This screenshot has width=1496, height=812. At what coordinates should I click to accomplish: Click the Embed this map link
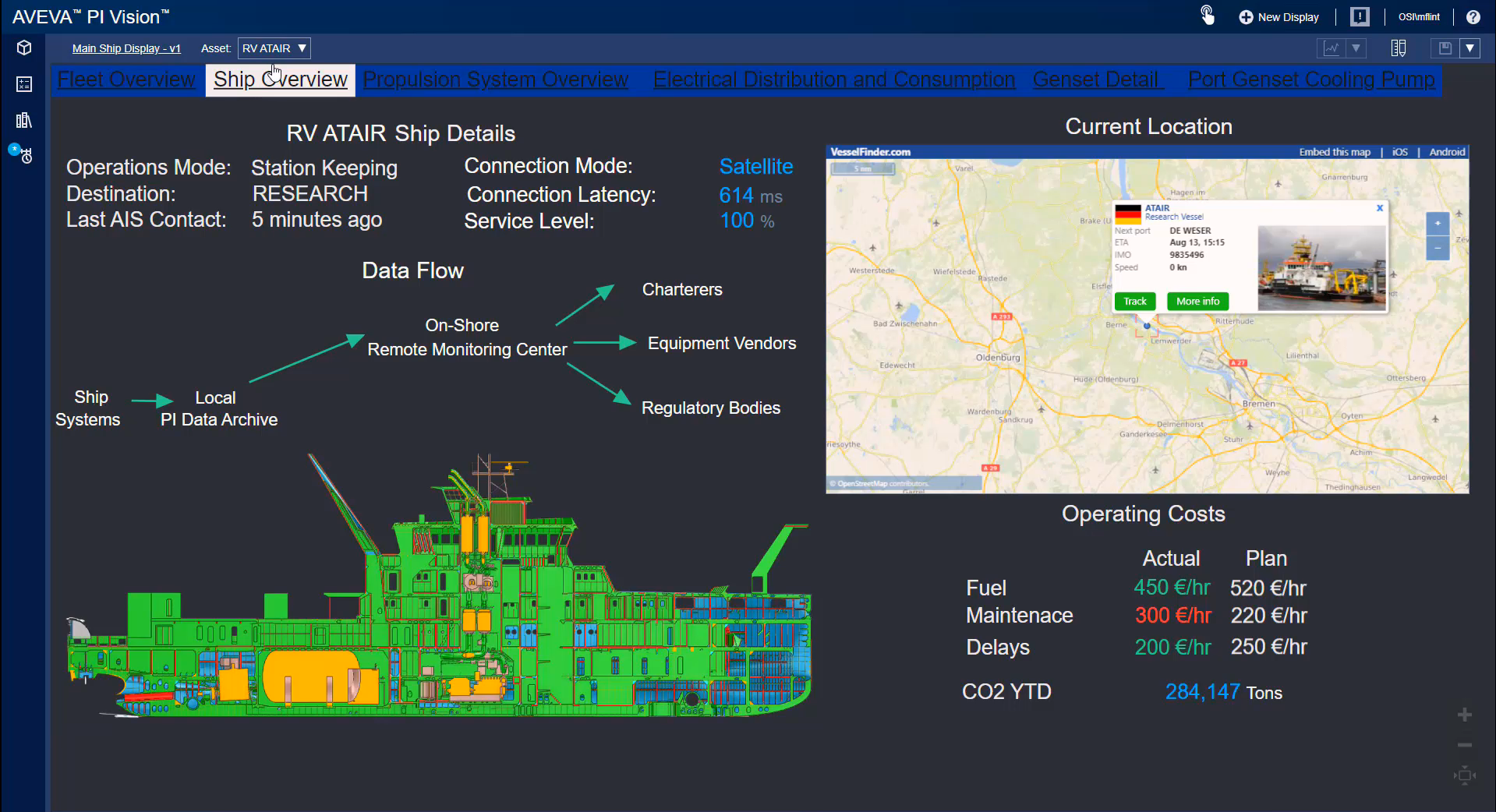tap(1335, 152)
